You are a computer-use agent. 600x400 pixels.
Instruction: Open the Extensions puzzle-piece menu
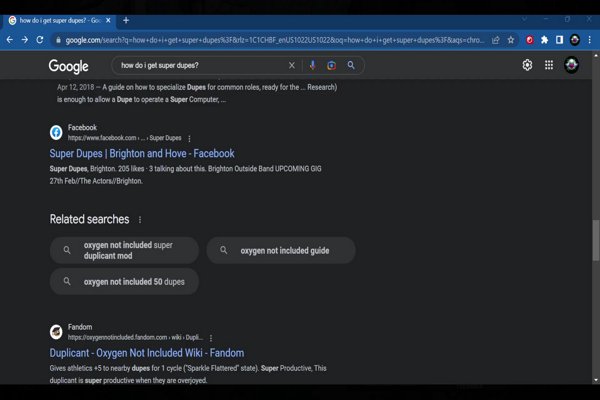545,40
